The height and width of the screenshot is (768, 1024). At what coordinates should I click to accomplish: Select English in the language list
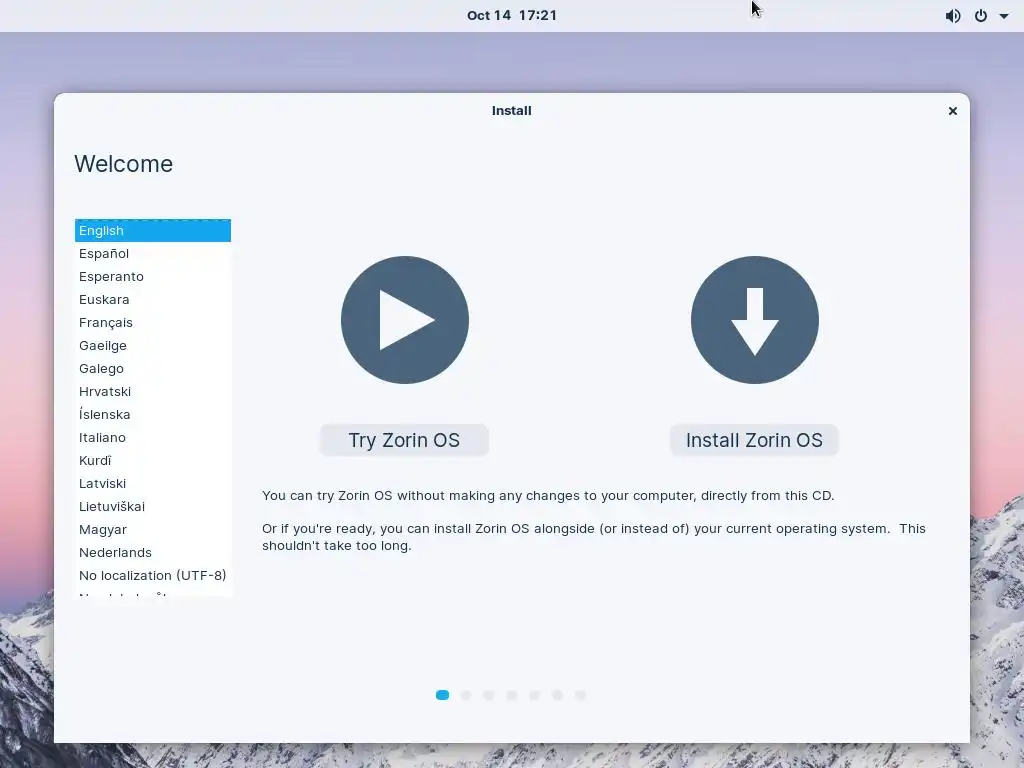click(153, 231)
